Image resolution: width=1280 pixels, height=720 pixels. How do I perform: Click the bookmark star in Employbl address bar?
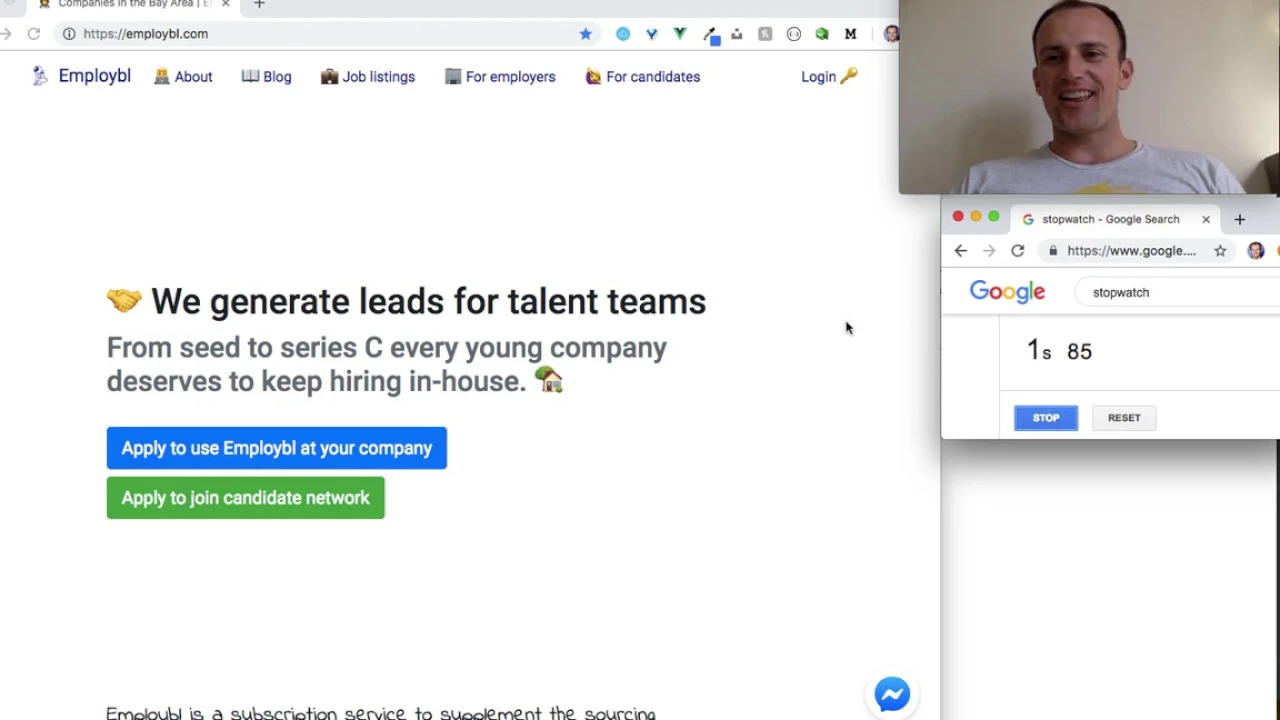(586, 34)
